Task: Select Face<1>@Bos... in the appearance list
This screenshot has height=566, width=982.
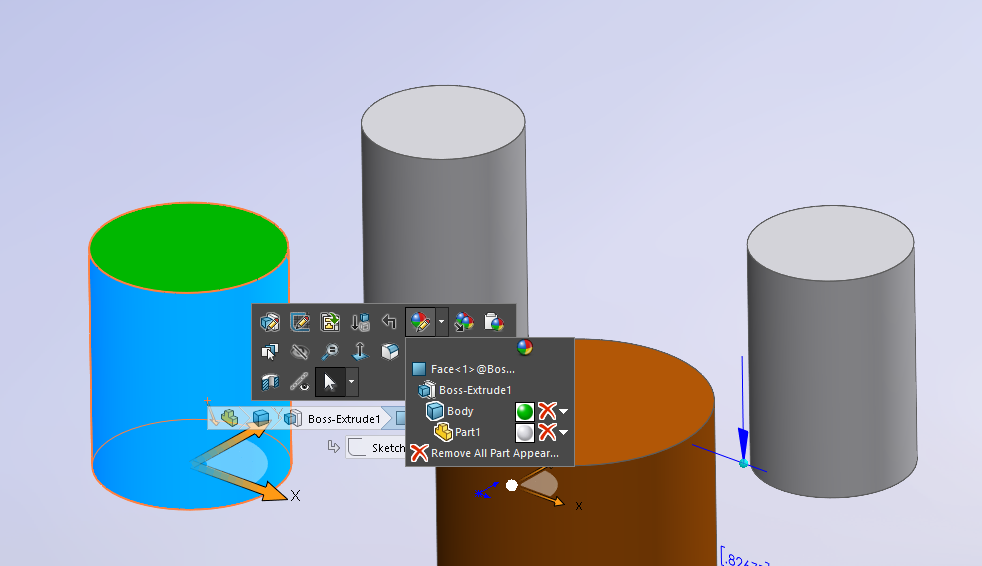Action: pyautogui.click(x=472, y=369)
